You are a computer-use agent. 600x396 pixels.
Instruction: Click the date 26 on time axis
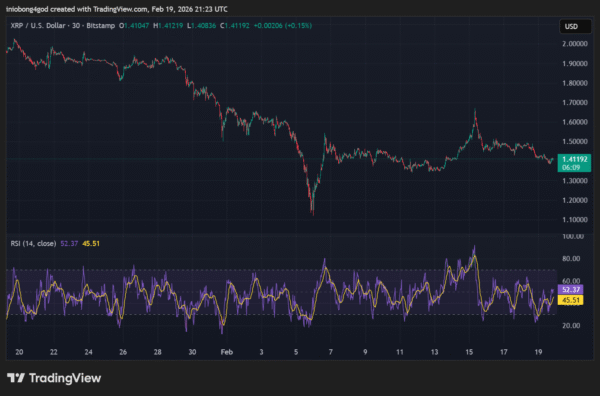(123, 352)
